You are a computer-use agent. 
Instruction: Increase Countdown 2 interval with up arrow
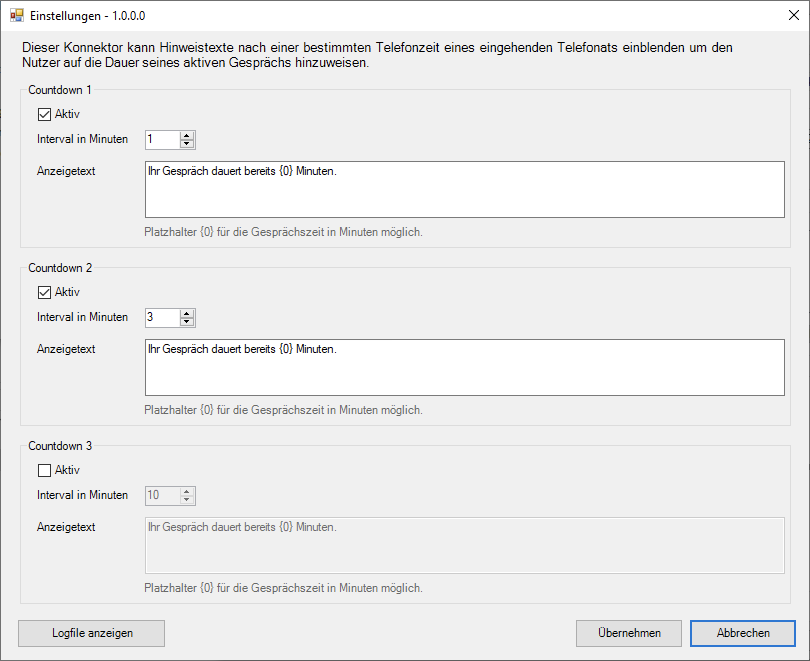click(x=187, y=313)
